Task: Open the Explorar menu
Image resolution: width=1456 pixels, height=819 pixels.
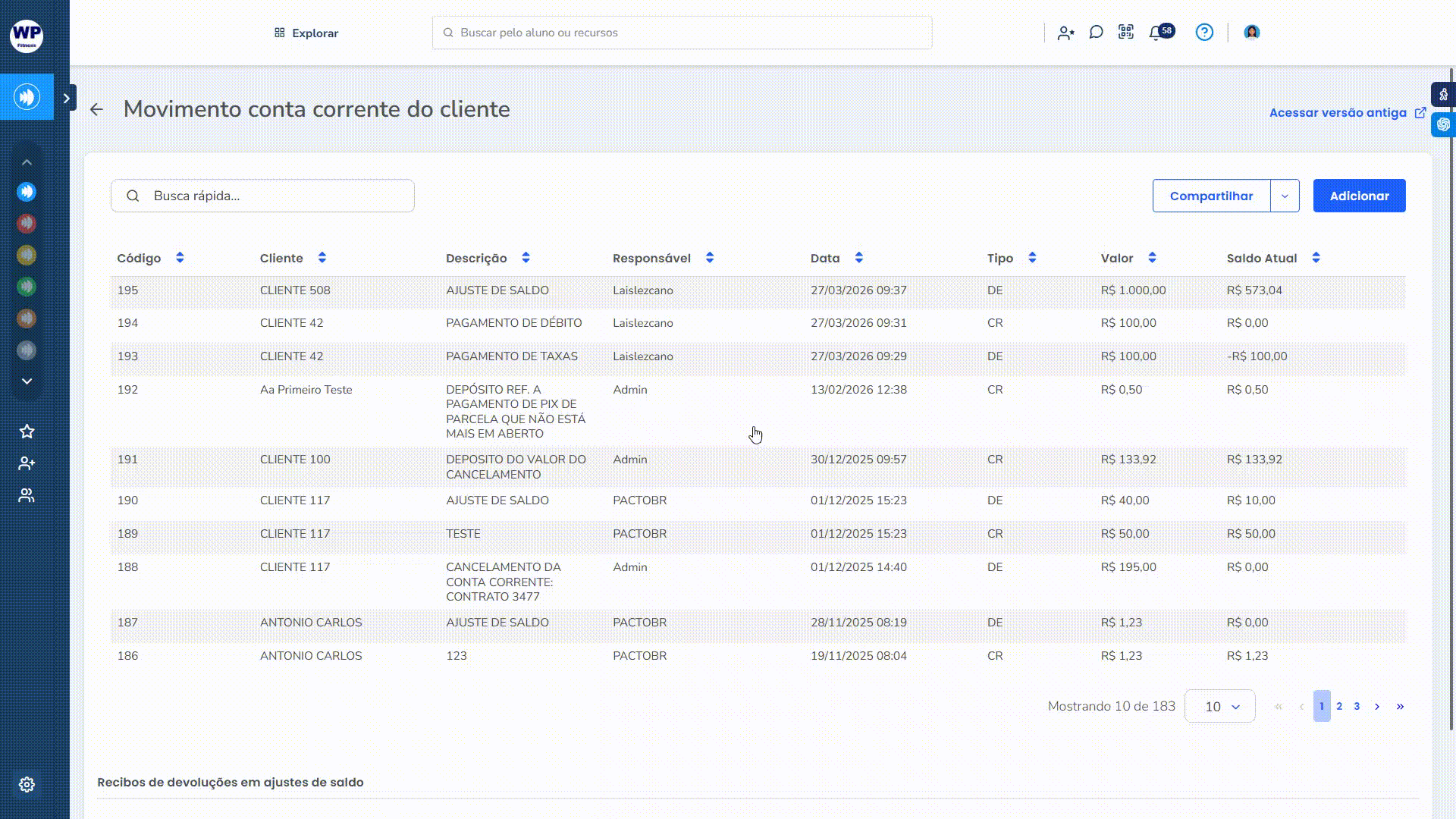Action: pos(306,33)
